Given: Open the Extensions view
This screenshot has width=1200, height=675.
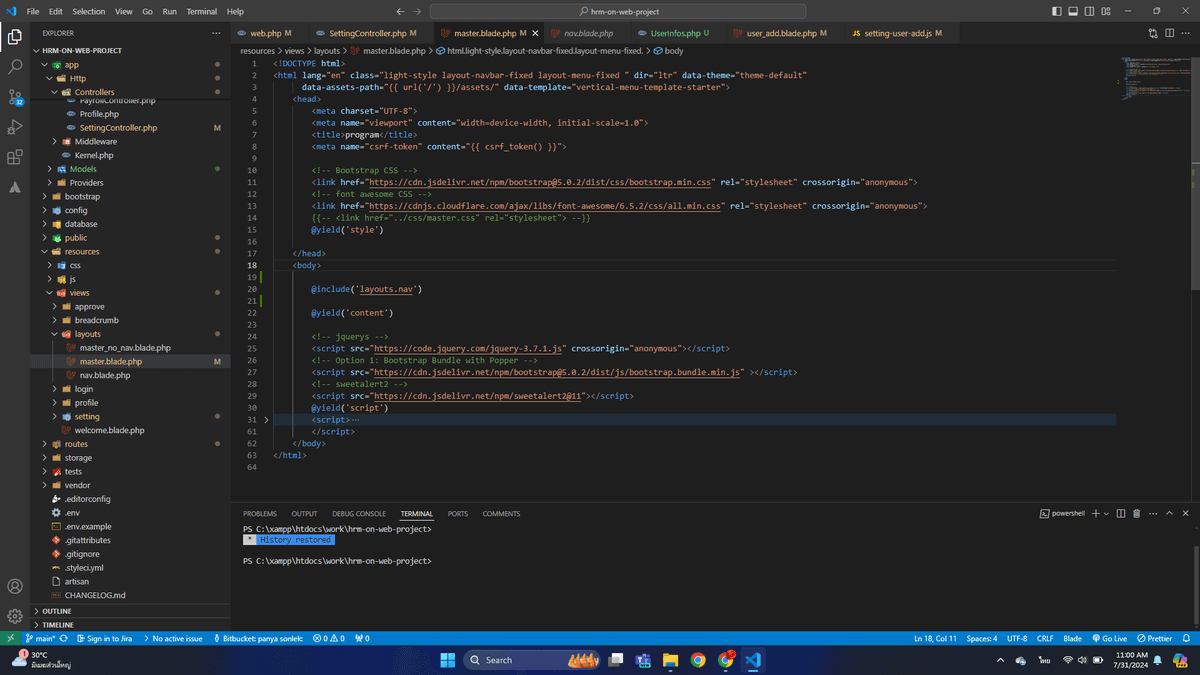Looking at the screenshot, I should click(15, 157).
